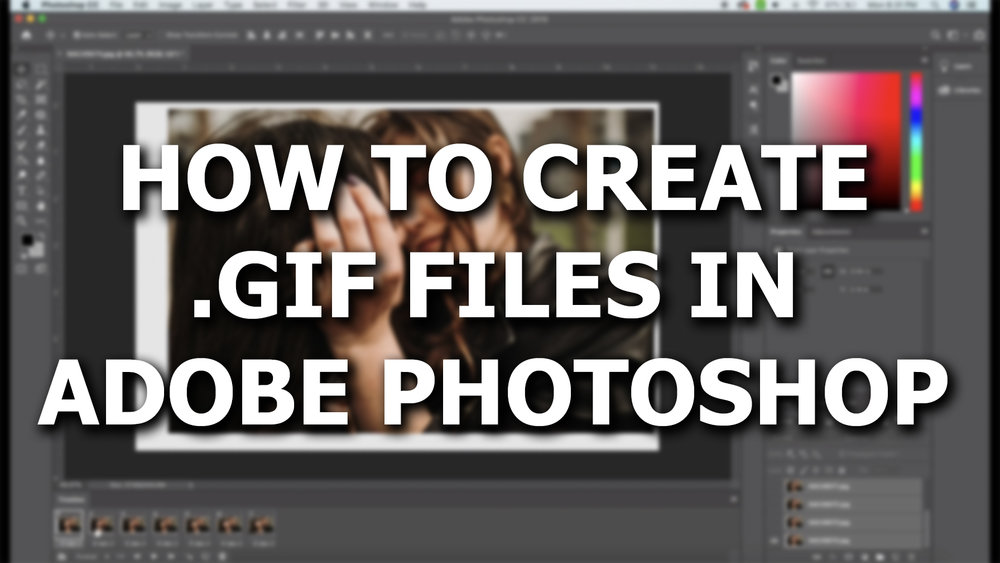
Task: Select the Hand tool
Action: pos(40,206)
